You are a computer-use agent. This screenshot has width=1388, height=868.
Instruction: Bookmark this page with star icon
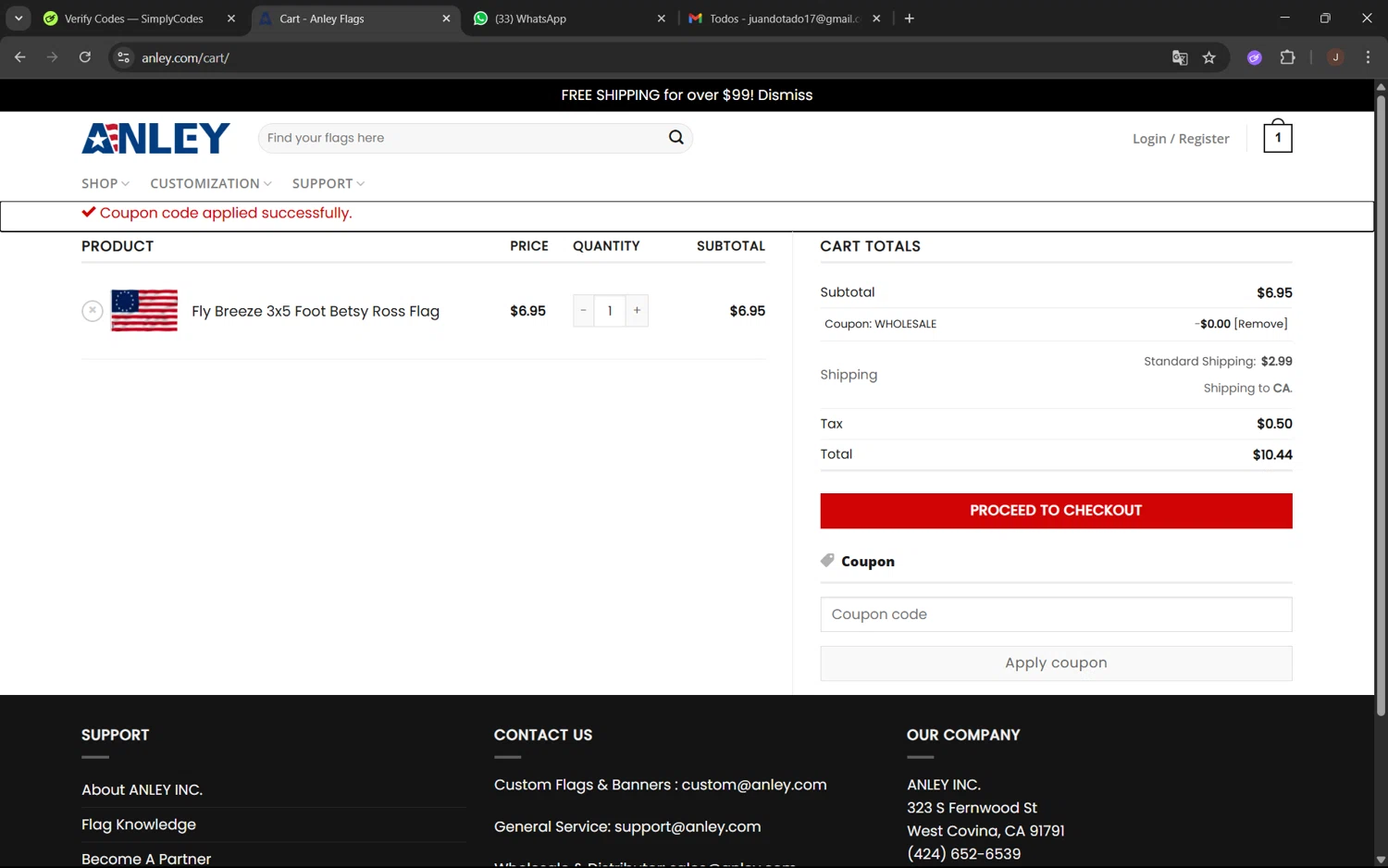pyautogui.click(x=1209, y=57)
